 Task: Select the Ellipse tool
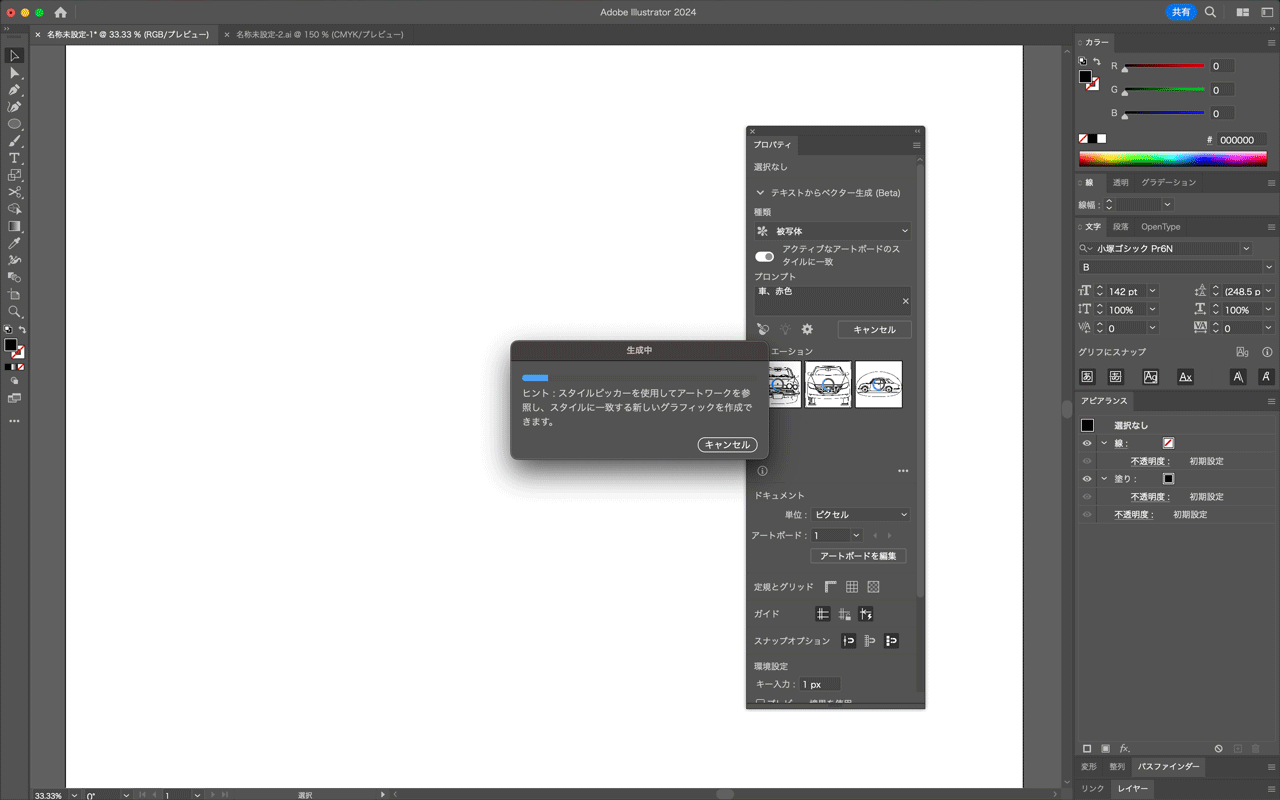click(14, 124)
